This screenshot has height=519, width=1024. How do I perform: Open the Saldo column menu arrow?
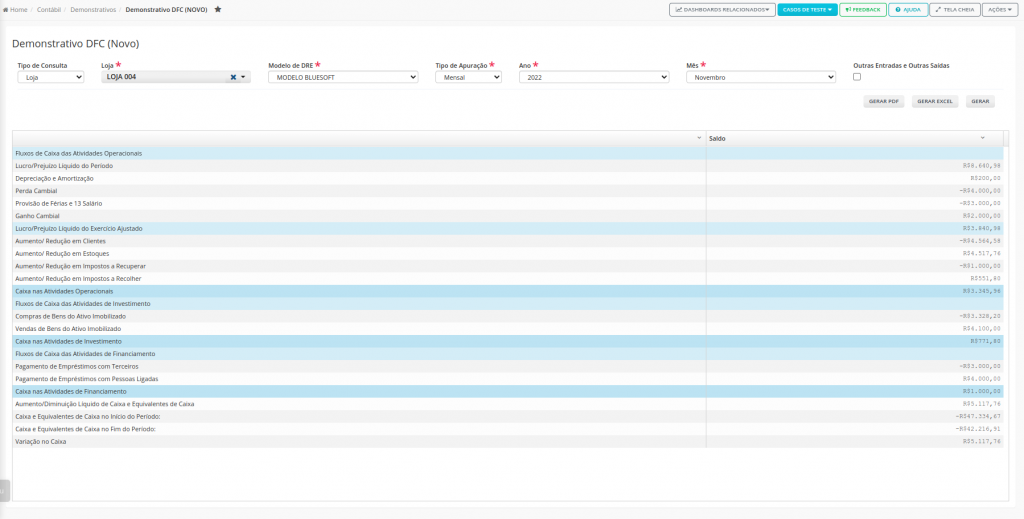983,138
